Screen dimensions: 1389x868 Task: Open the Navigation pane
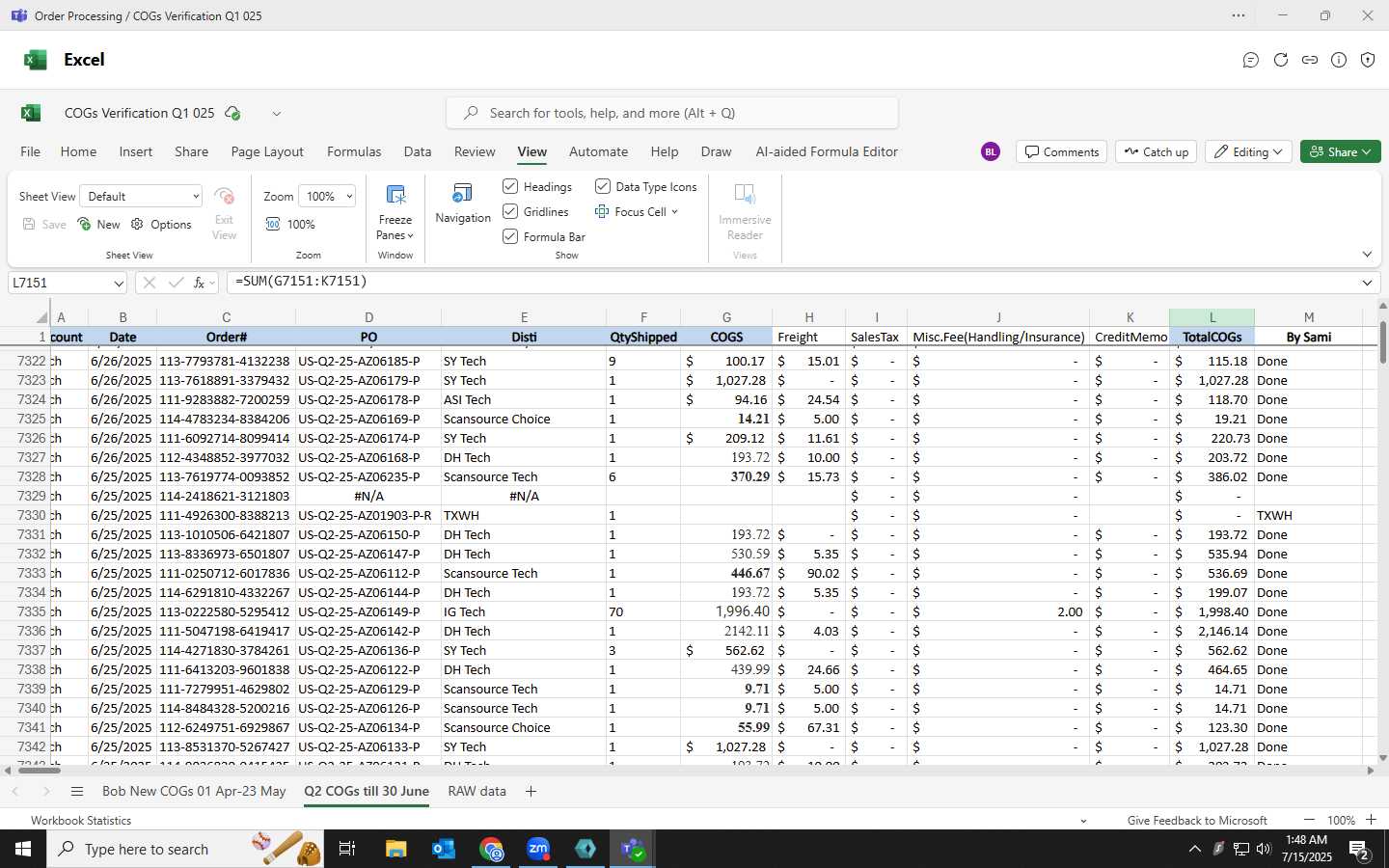pos(463,203)
